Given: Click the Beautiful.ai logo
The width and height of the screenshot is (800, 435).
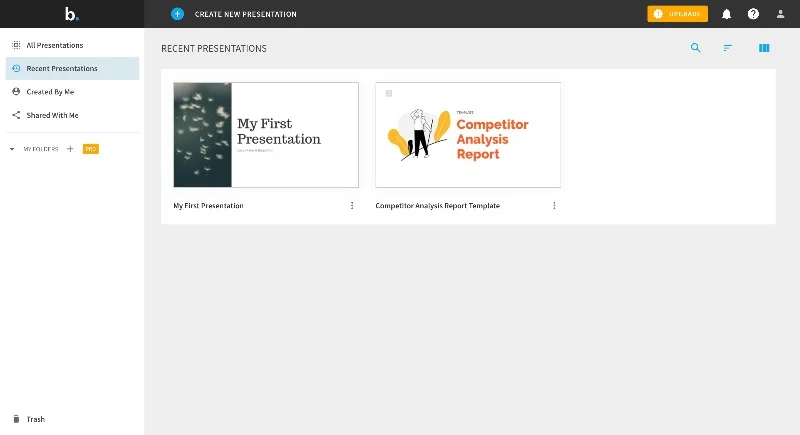Looking at the screenshot, I should (x=71, y=14).
